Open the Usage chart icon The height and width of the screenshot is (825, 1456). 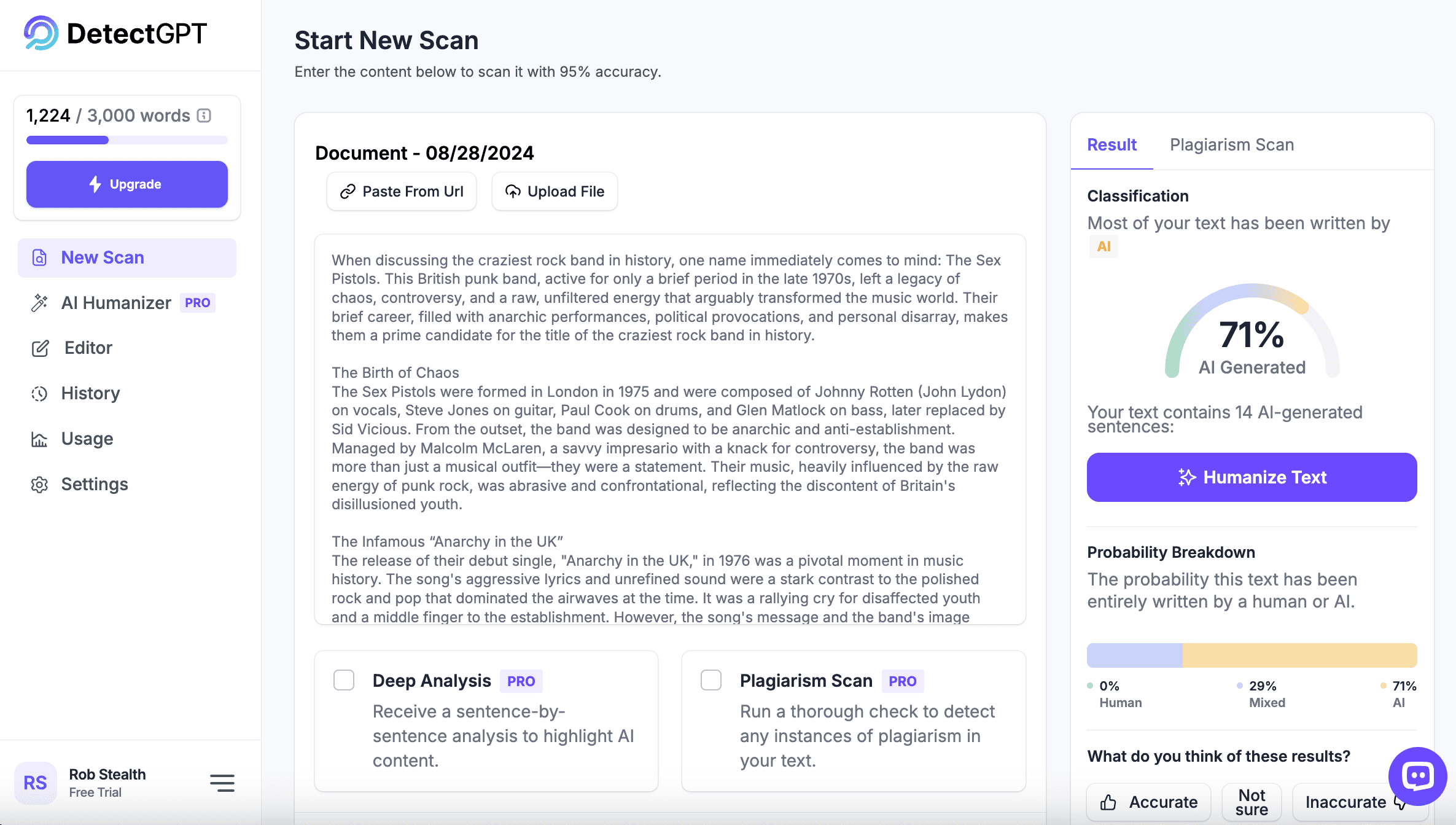pyautogui.click(x=39, y=439)
